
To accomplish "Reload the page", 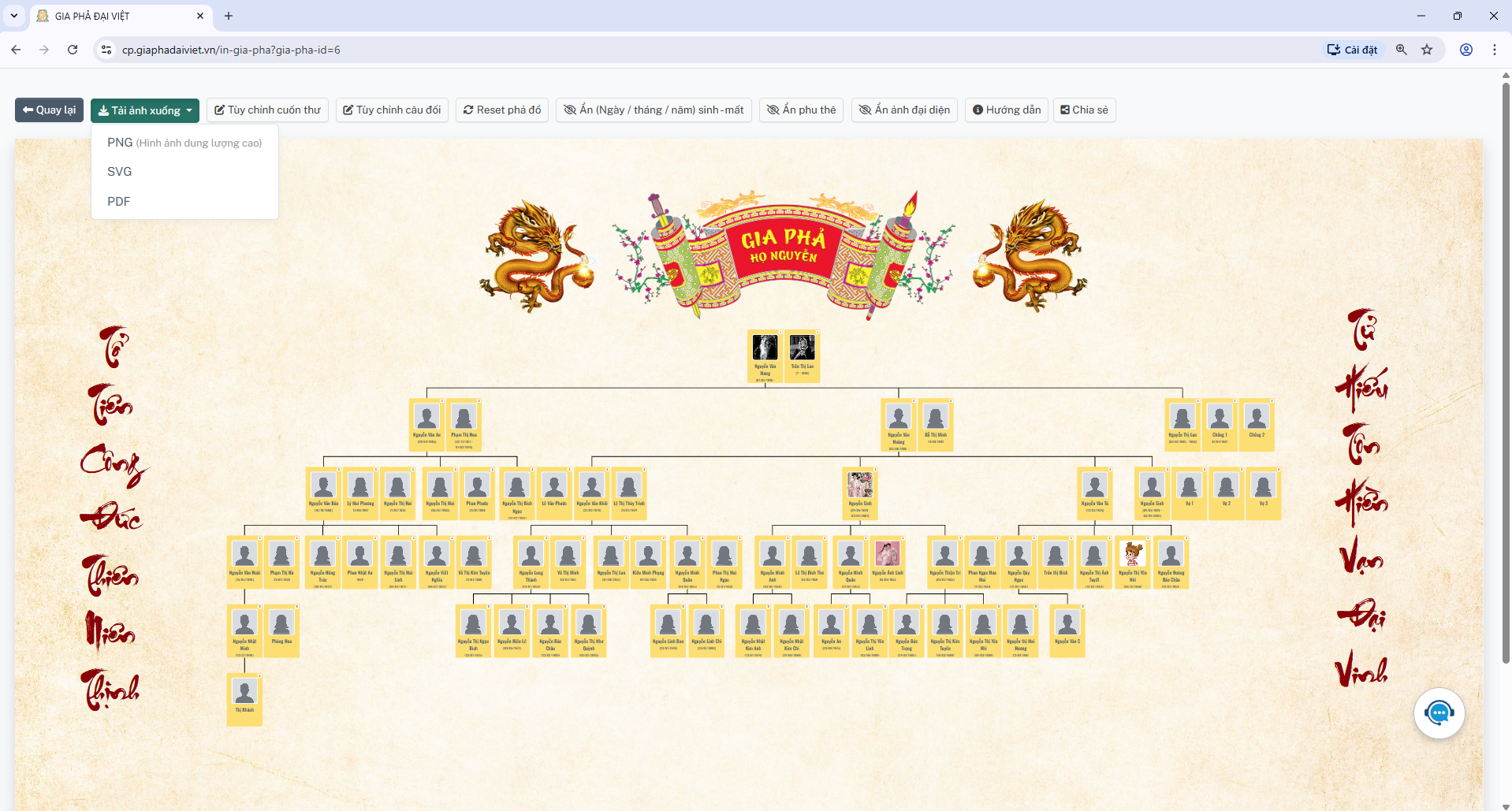I will tap(73, 50).
